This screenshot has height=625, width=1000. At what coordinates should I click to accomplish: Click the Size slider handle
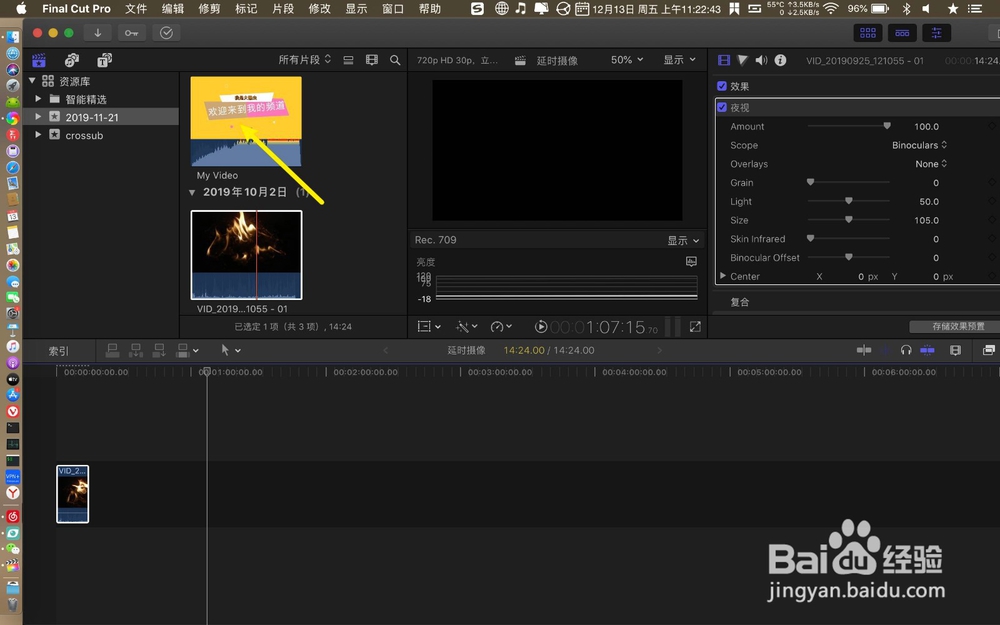pos(849,219)
